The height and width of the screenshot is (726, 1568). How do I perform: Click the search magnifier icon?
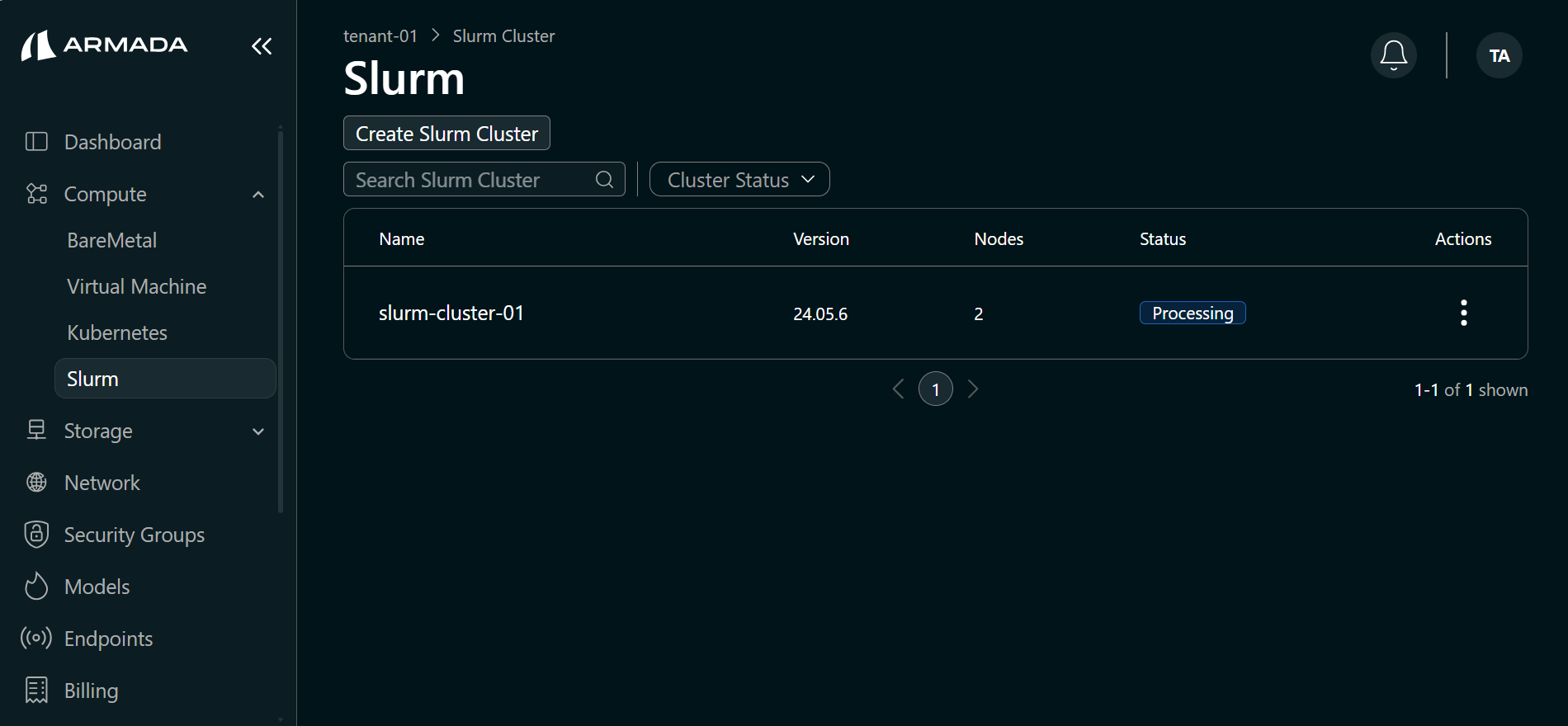coord(604,180)
